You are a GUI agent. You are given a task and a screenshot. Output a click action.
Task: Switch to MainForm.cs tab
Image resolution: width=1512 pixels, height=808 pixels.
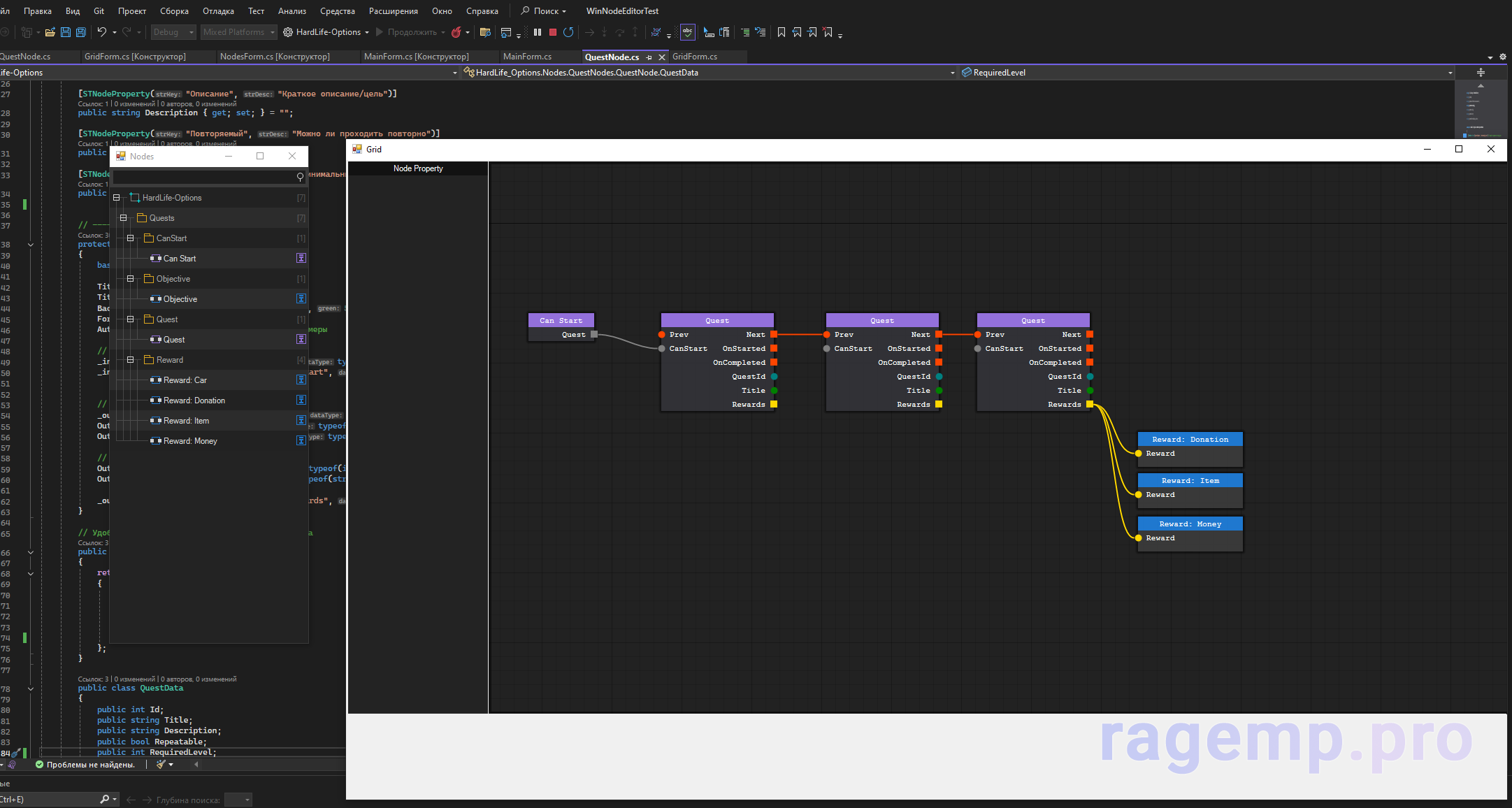(527, 57)
